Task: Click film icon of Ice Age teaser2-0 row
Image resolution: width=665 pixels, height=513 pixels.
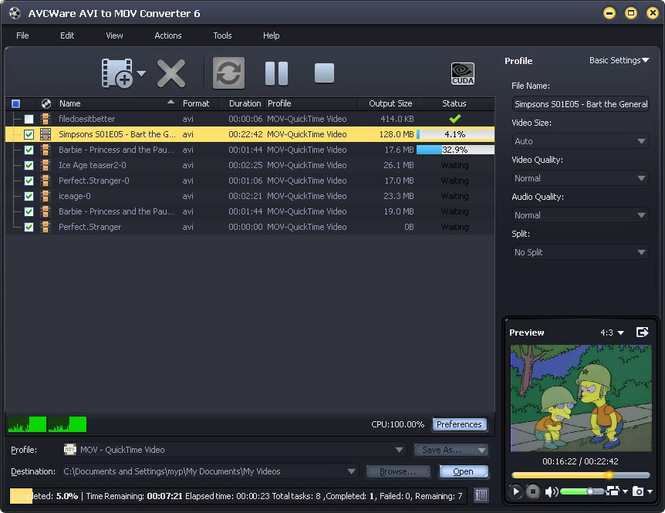Action: click(45, 165)
